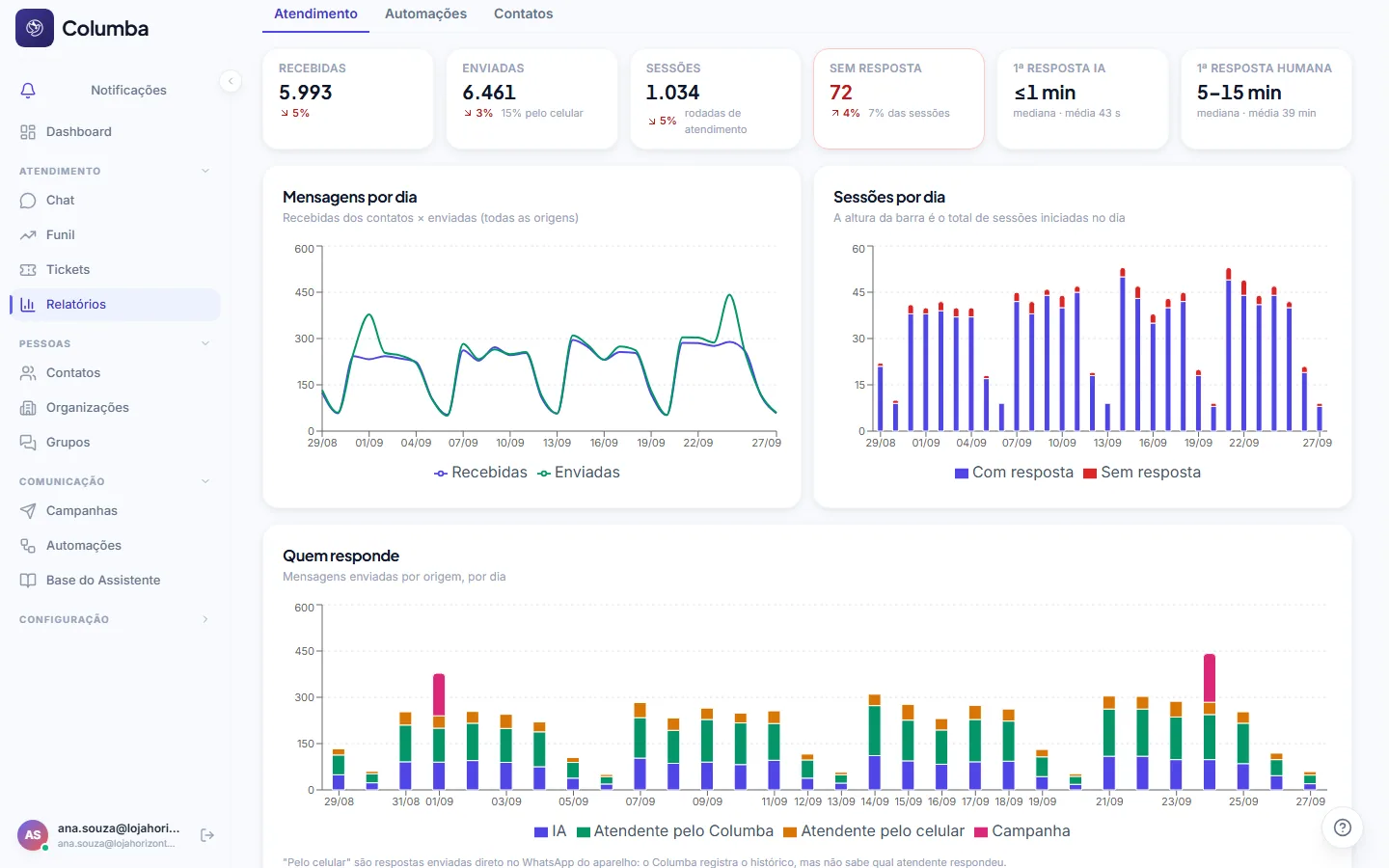1389x868 pixels.
Task: Click the Chat bubble icon
Action: tap(28, 201)
